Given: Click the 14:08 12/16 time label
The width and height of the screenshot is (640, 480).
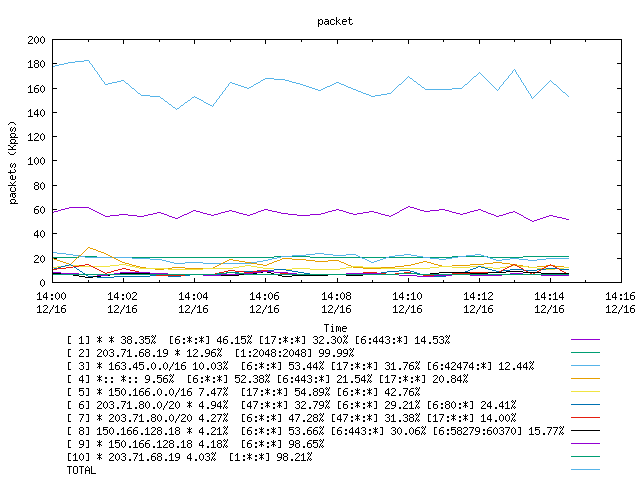Looking at the screenshot, I should click(x=336, y=302).
